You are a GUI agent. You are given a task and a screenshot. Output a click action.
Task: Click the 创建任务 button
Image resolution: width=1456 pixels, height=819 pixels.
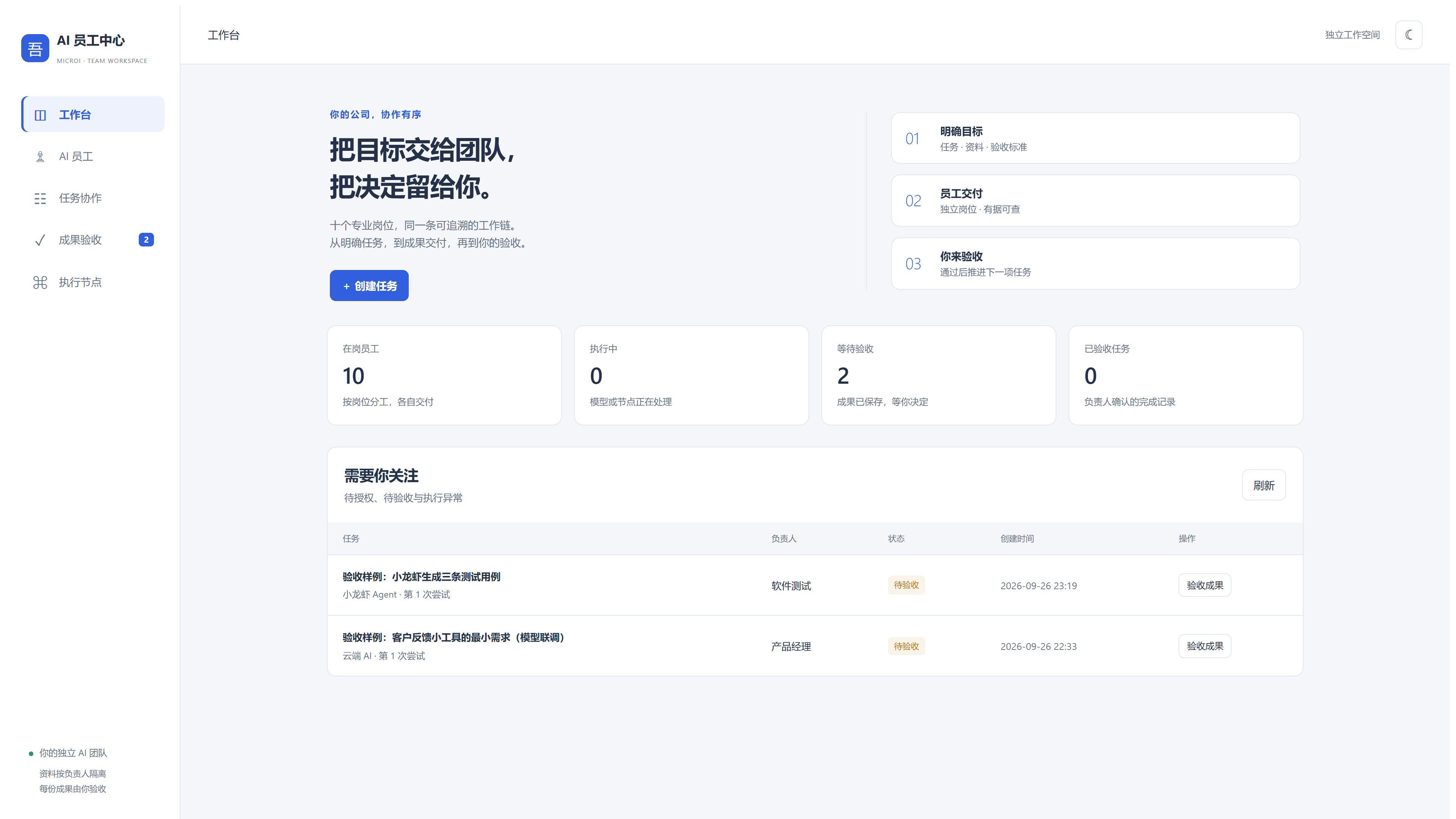point(369,286)
